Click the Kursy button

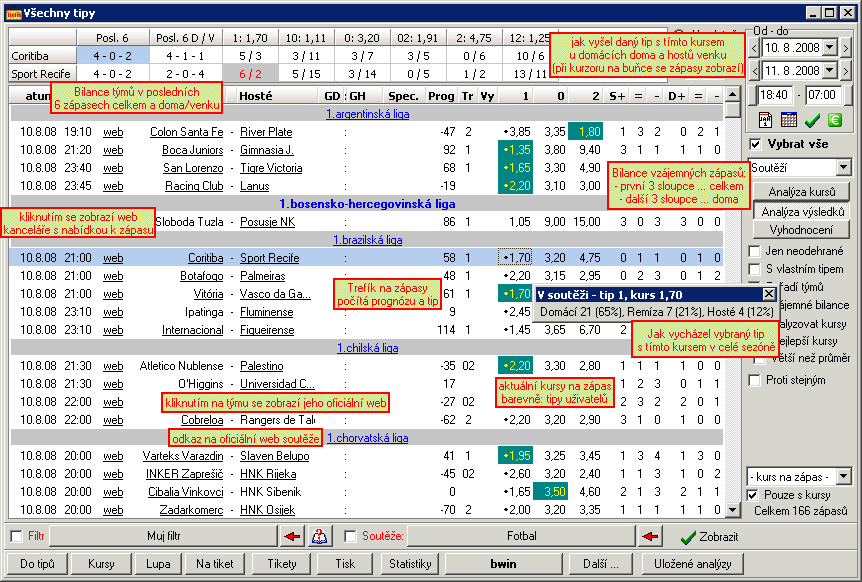click(101, 564)
